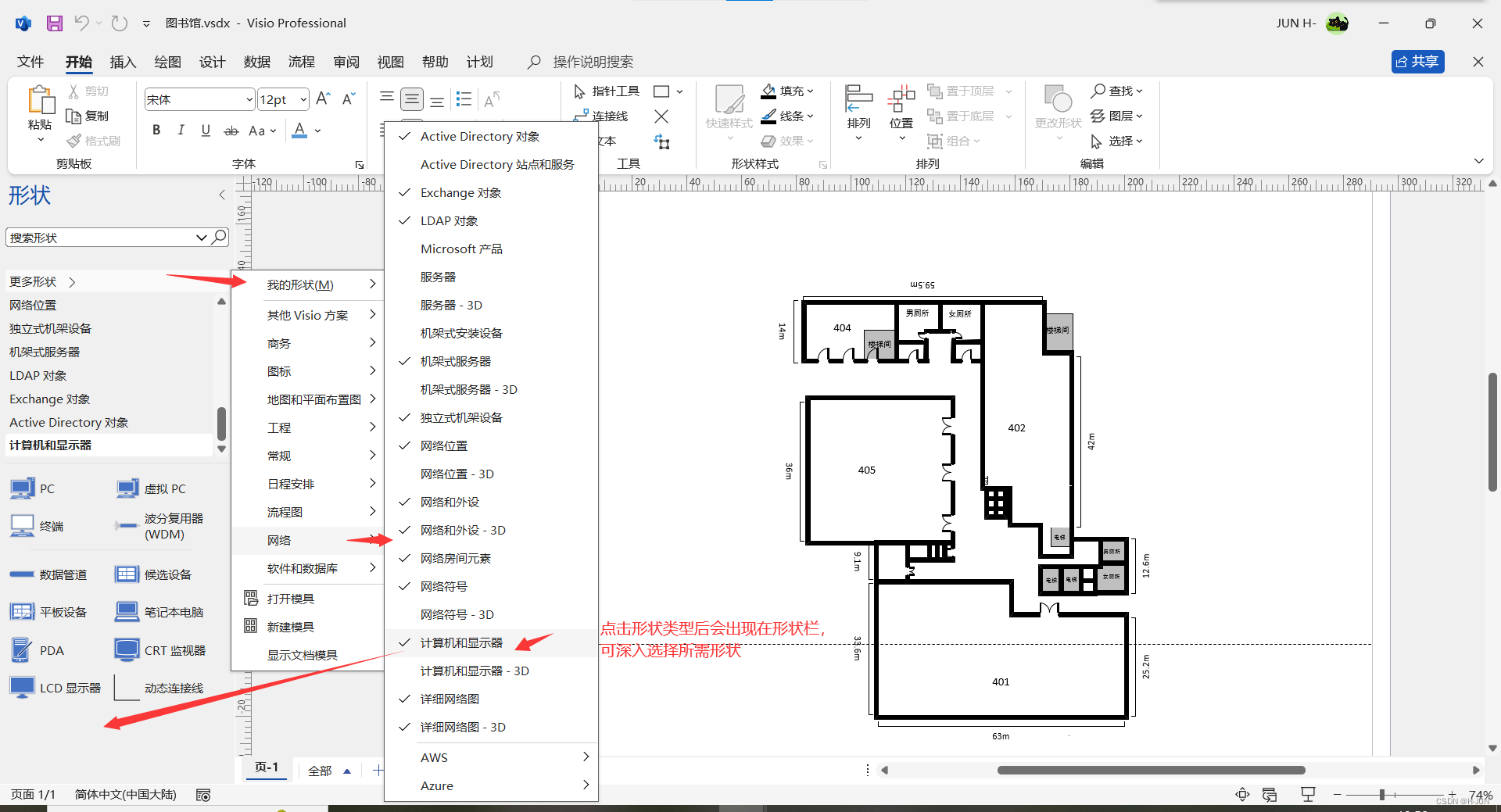This screenshot has width=1501, height=812.
Task: Click the zoom slider handle
Action: (1382, 795)
